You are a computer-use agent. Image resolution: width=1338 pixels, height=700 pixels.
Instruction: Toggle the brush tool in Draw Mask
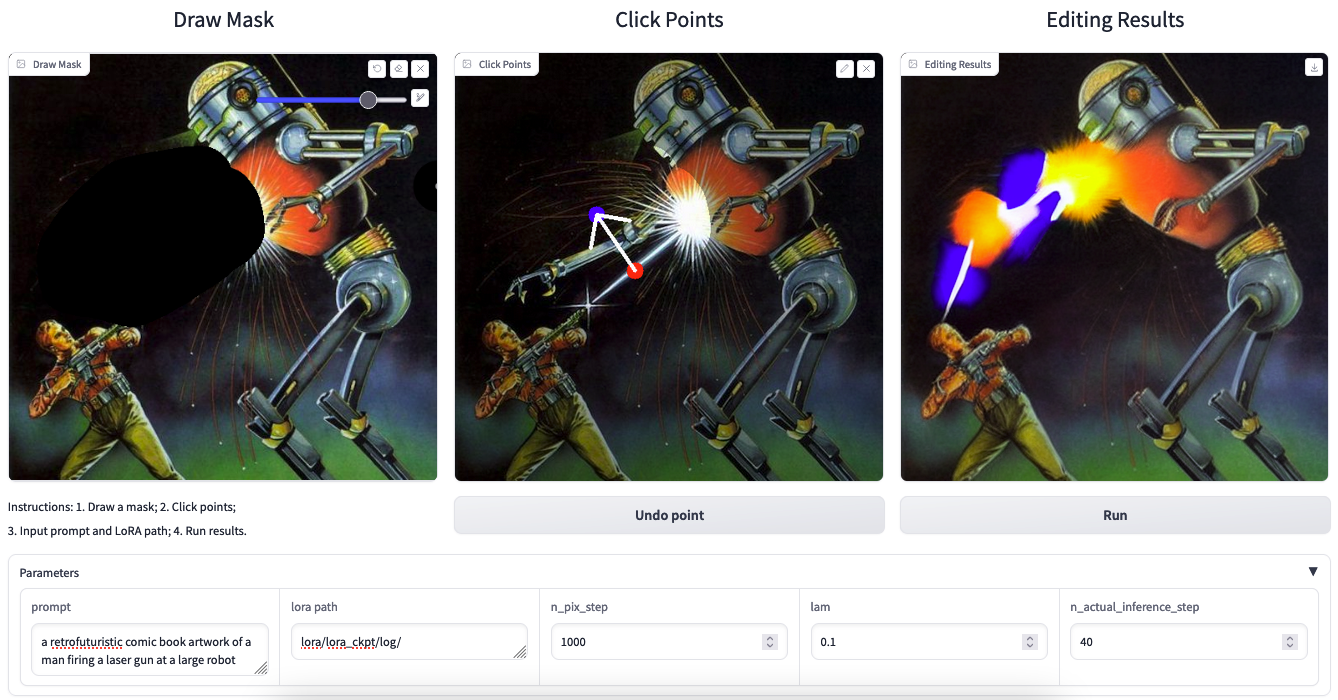click(x=420, y=98)
